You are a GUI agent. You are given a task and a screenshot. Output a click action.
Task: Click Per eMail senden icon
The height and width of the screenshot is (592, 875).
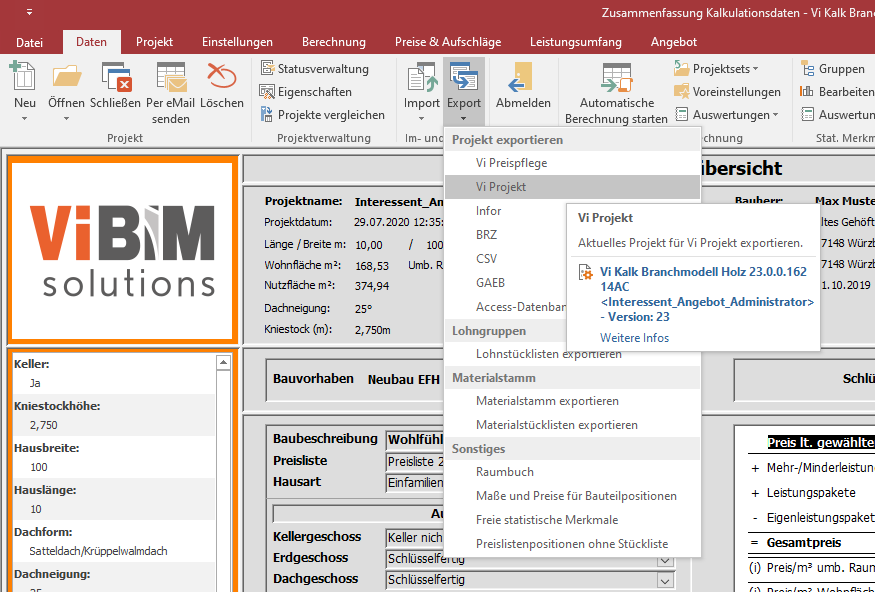[x=171, y=76]
